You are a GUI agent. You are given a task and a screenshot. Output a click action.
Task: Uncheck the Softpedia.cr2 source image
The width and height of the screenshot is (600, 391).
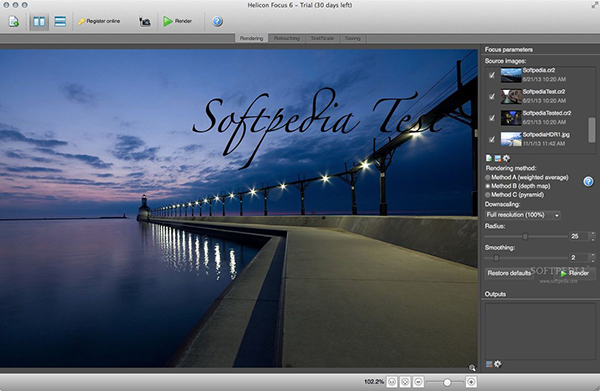tap(492, 75)
